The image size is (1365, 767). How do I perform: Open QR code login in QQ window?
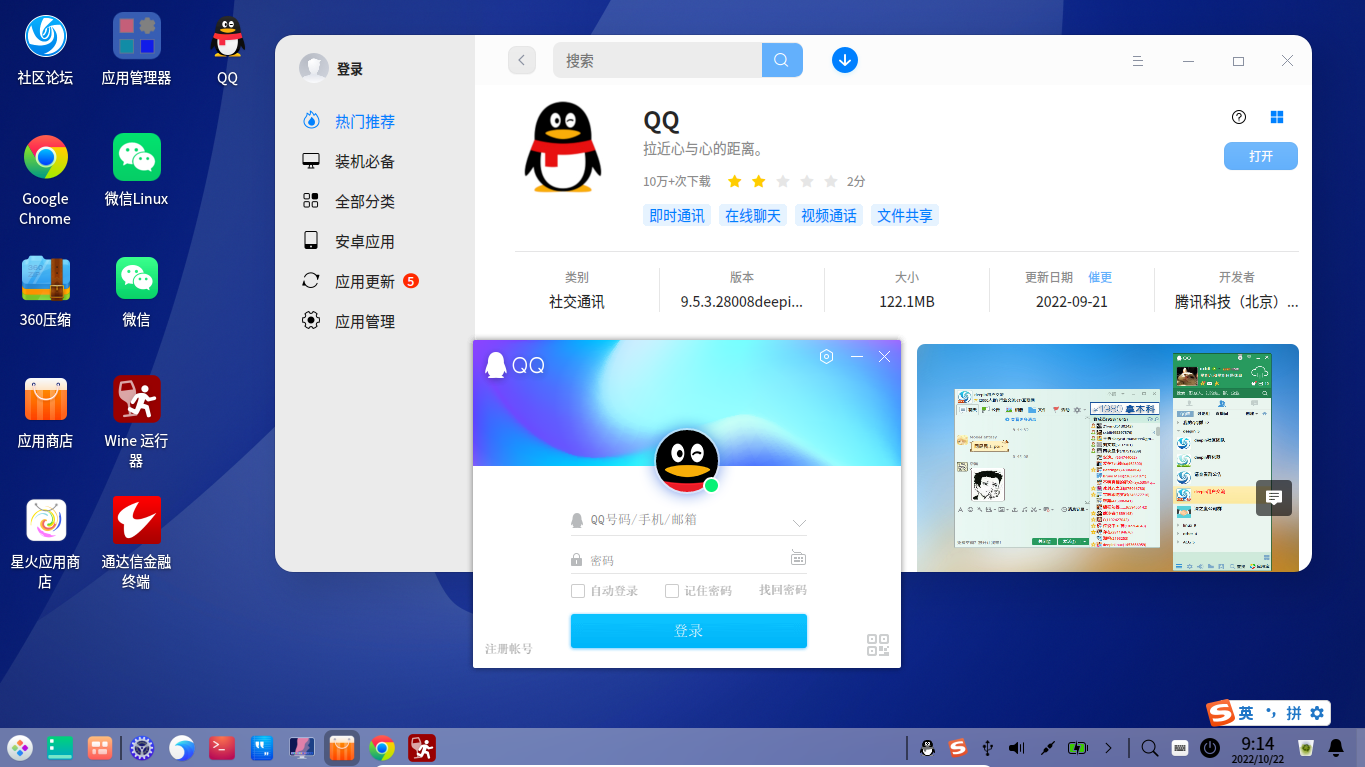[878, 646]
